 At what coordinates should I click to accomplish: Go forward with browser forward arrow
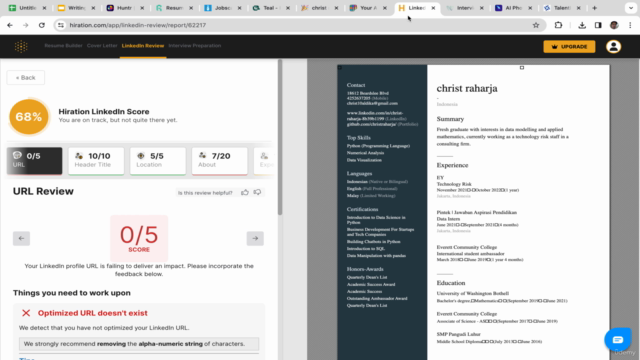pos(26,25)
